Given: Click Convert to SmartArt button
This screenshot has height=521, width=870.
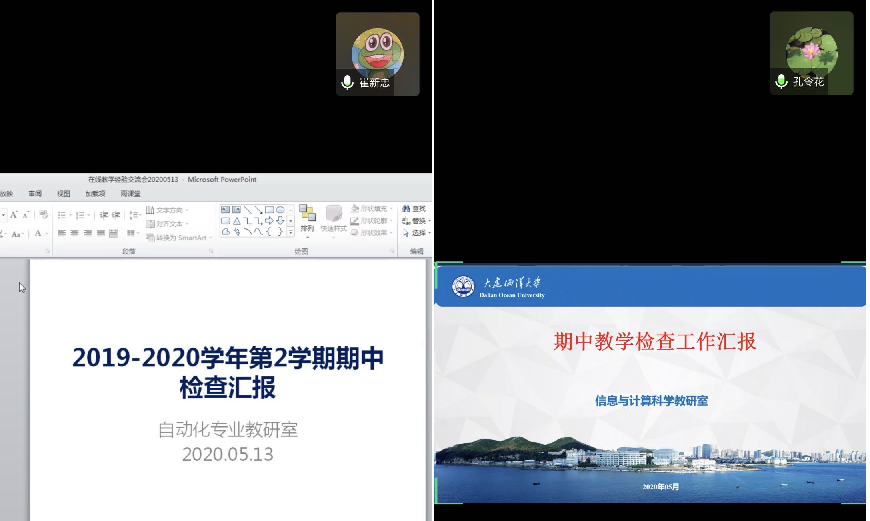Looking at the screenshot, I should click(176, 237).
